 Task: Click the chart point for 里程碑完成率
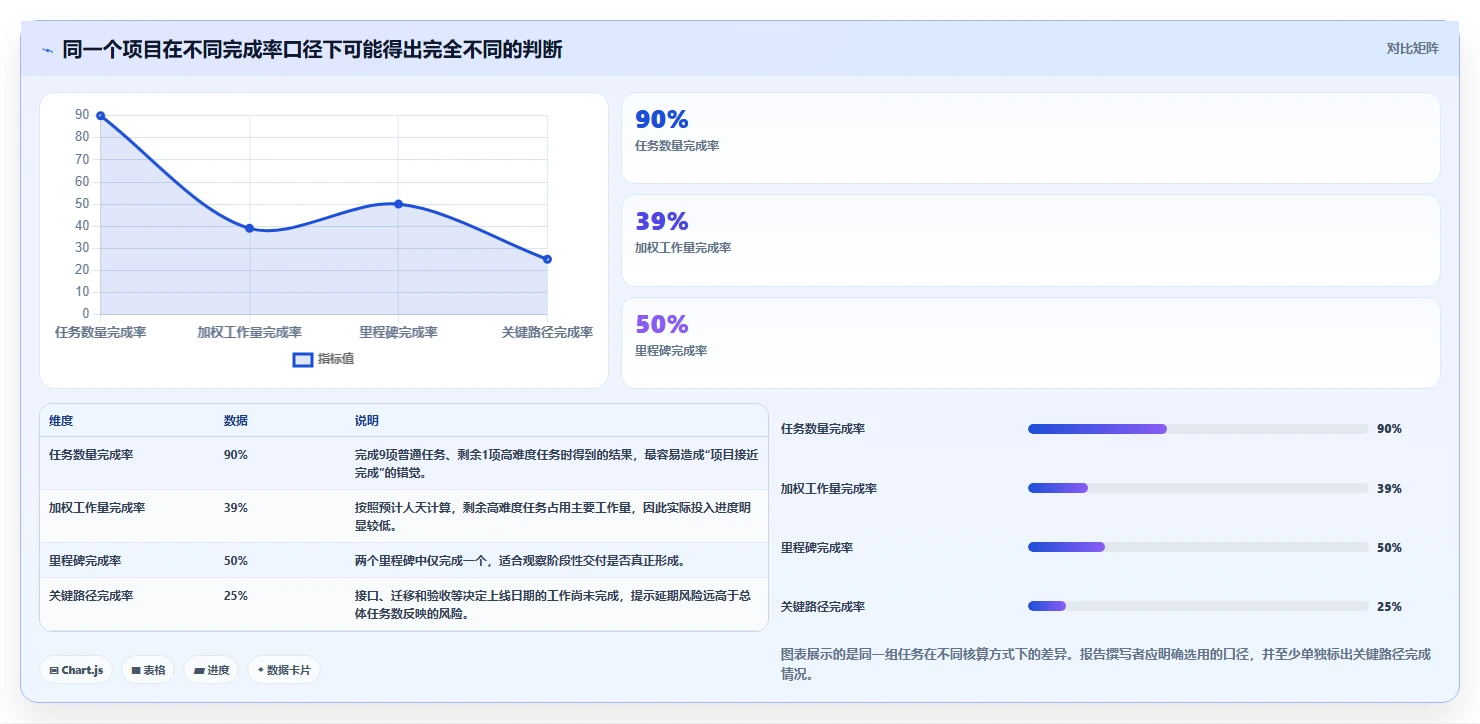[398, 204]
